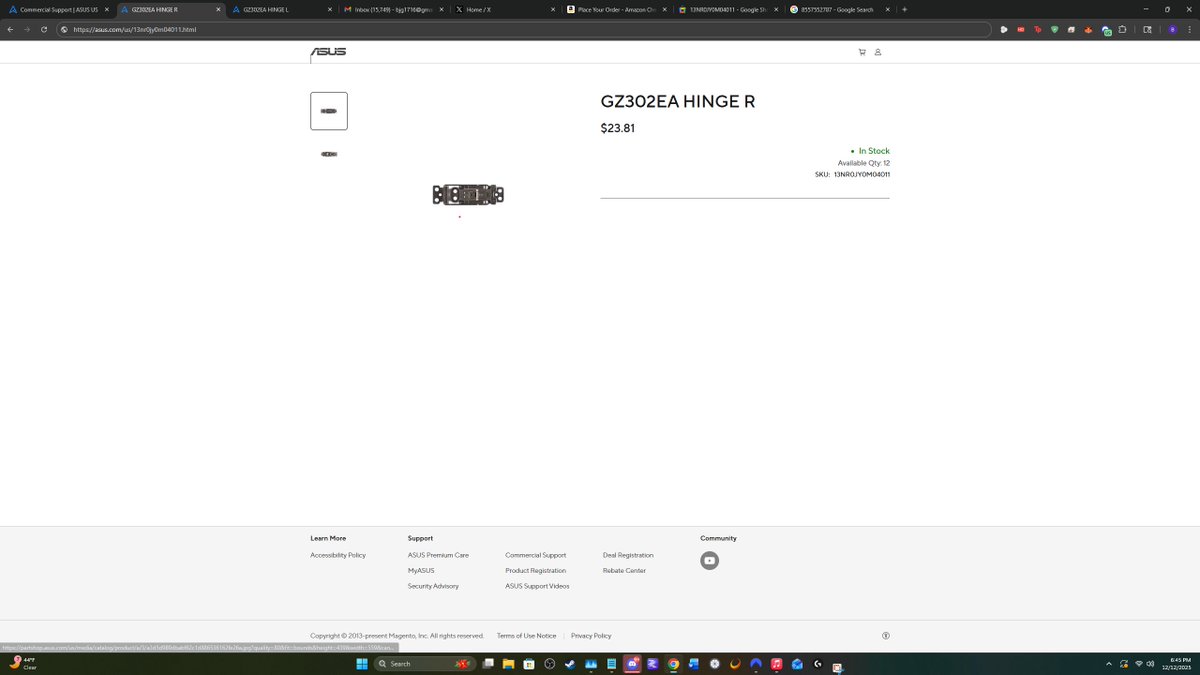
Task: Click the SKU 13NR0JY0M04011 text
Action: (x=852, y=174)
